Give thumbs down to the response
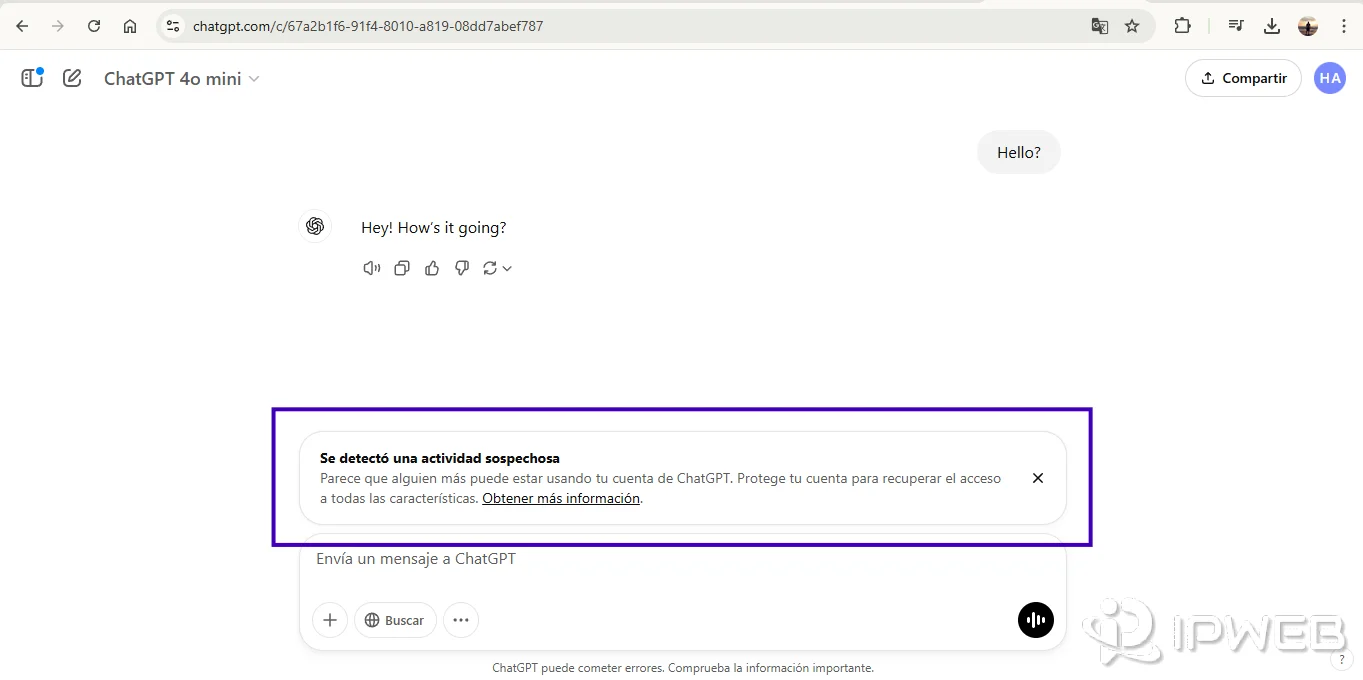Viewport: 1363px width, 680px height. (x=462, y=268)
